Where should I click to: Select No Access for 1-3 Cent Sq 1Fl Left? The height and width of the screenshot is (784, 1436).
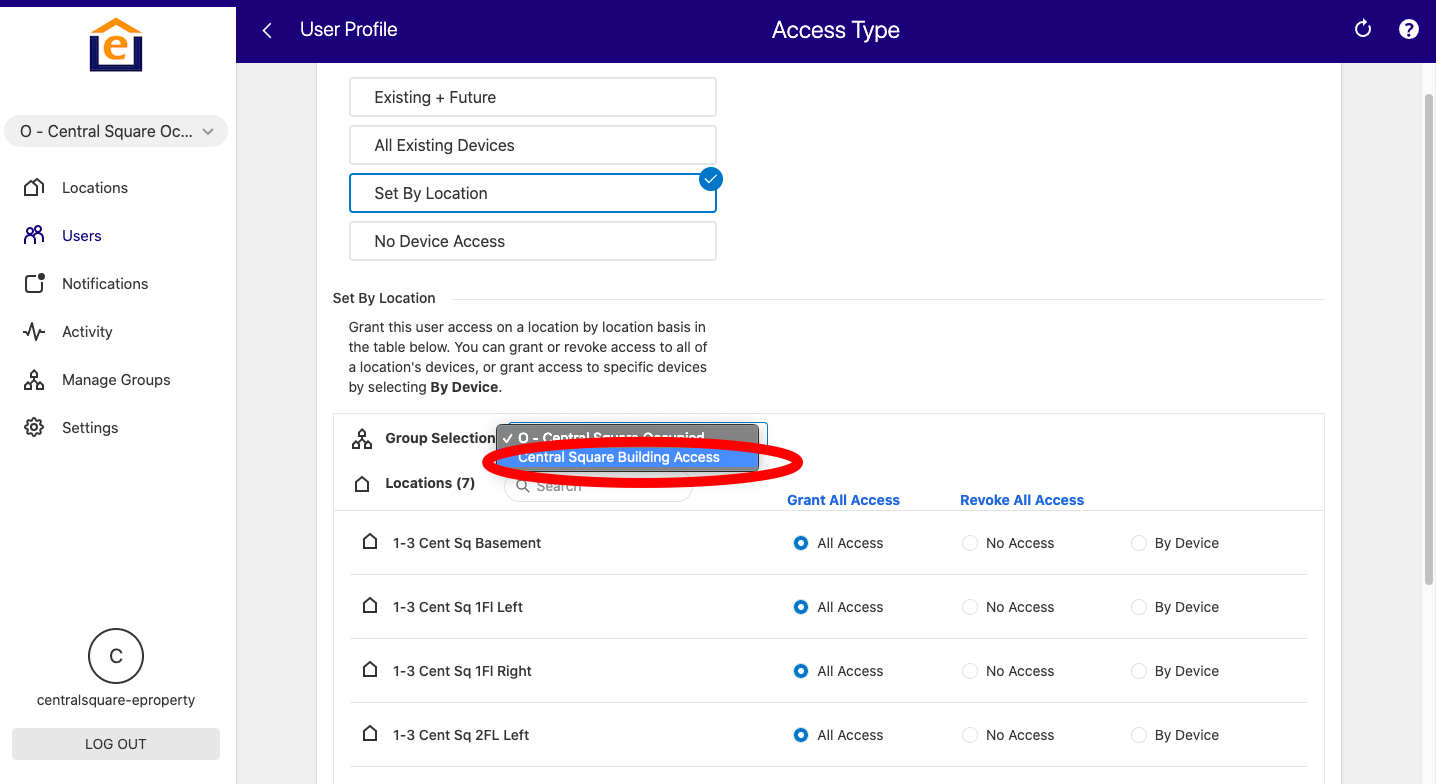(x=969, y=607)
